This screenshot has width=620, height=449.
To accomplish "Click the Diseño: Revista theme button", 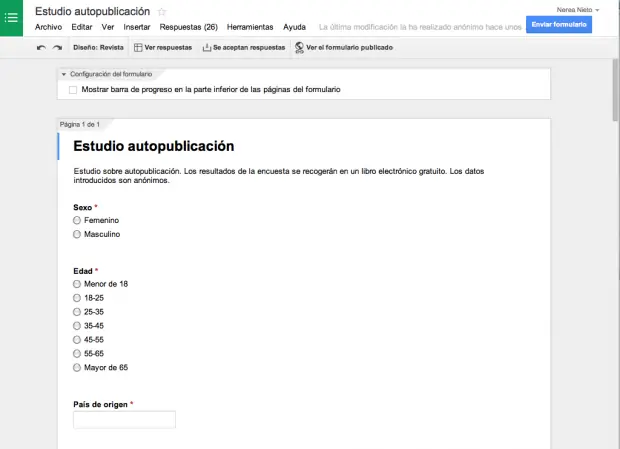I will point(98,47).
